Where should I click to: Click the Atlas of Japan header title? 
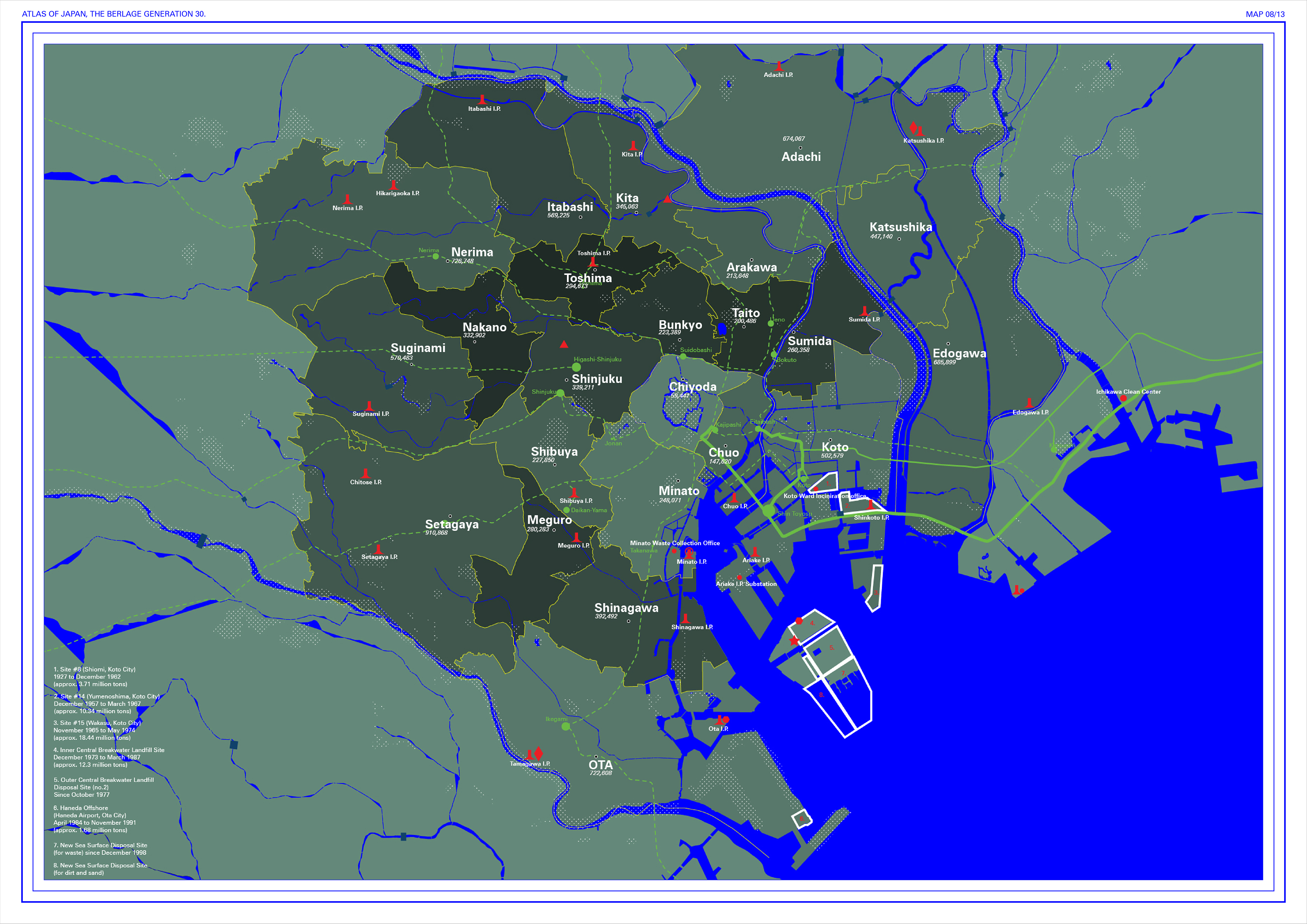point(114,14)
